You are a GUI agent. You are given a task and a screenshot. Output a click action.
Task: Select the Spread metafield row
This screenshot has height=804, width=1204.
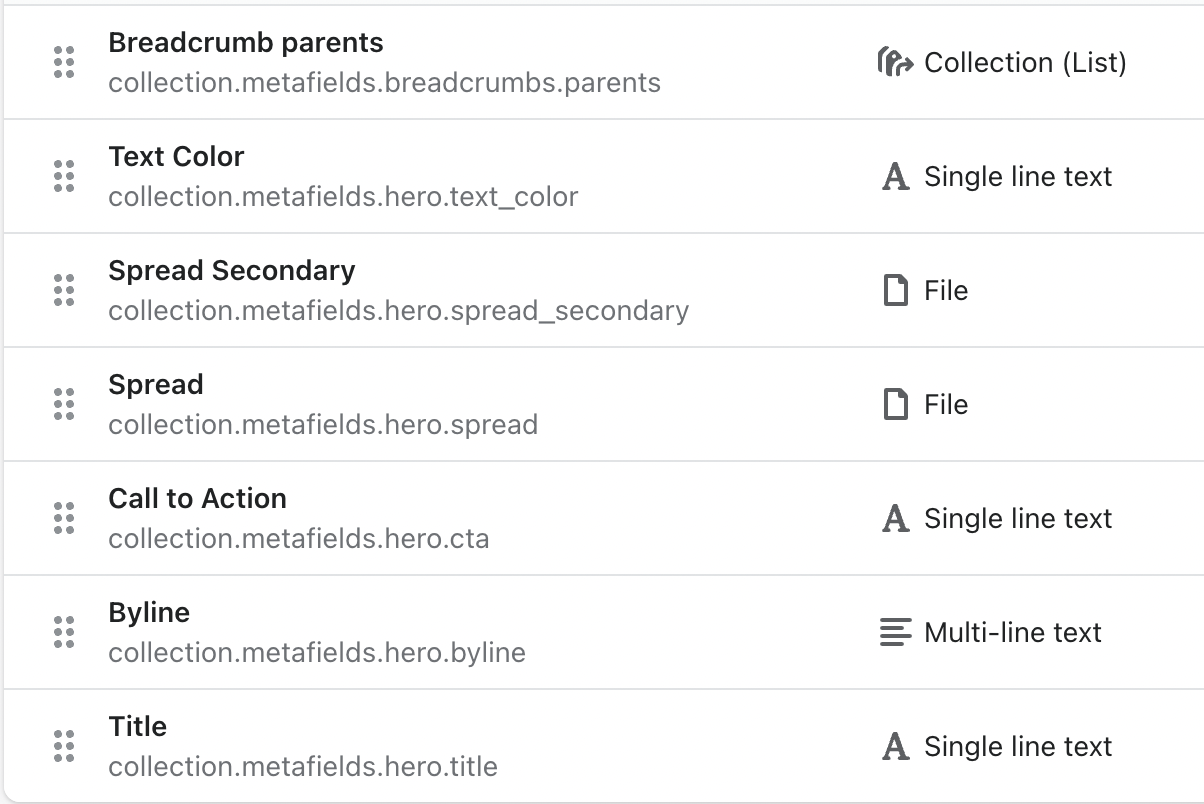(x=400, y=404)
